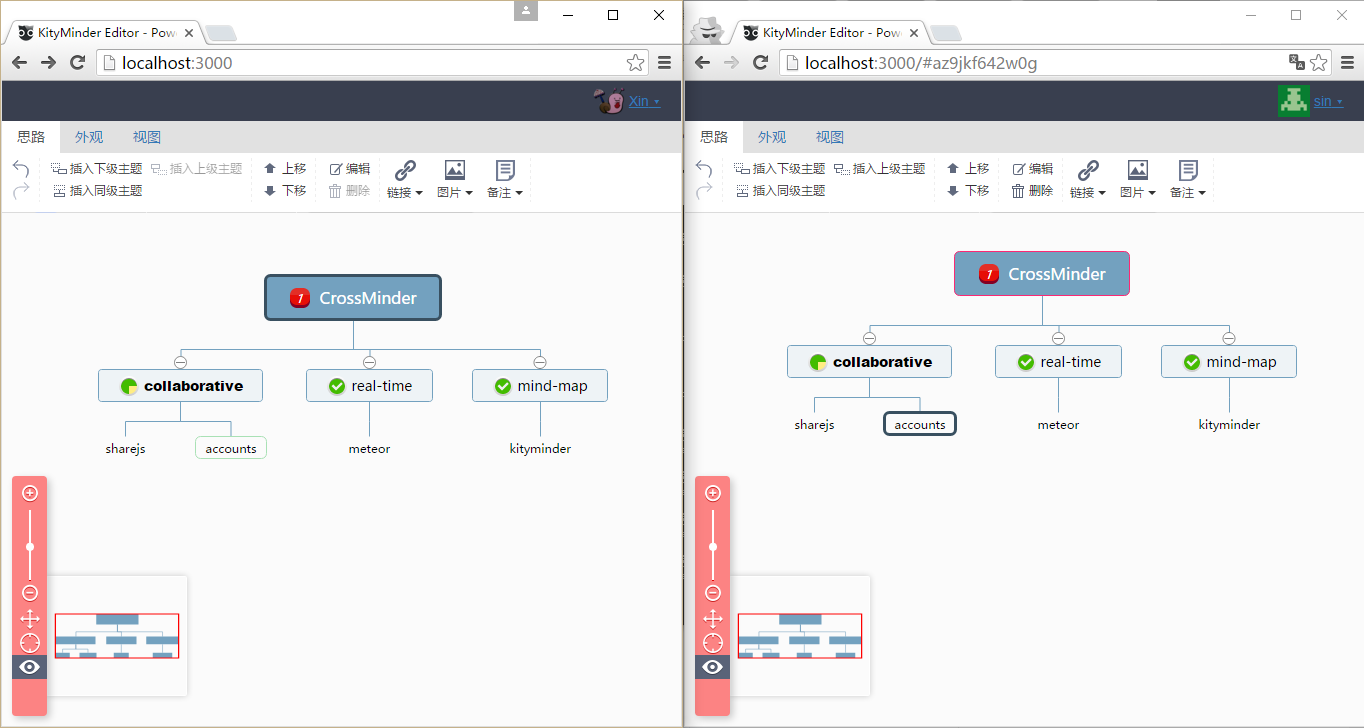
Task: Click priority 1 icon on left CrossMinder node
Action: (299, 298)
